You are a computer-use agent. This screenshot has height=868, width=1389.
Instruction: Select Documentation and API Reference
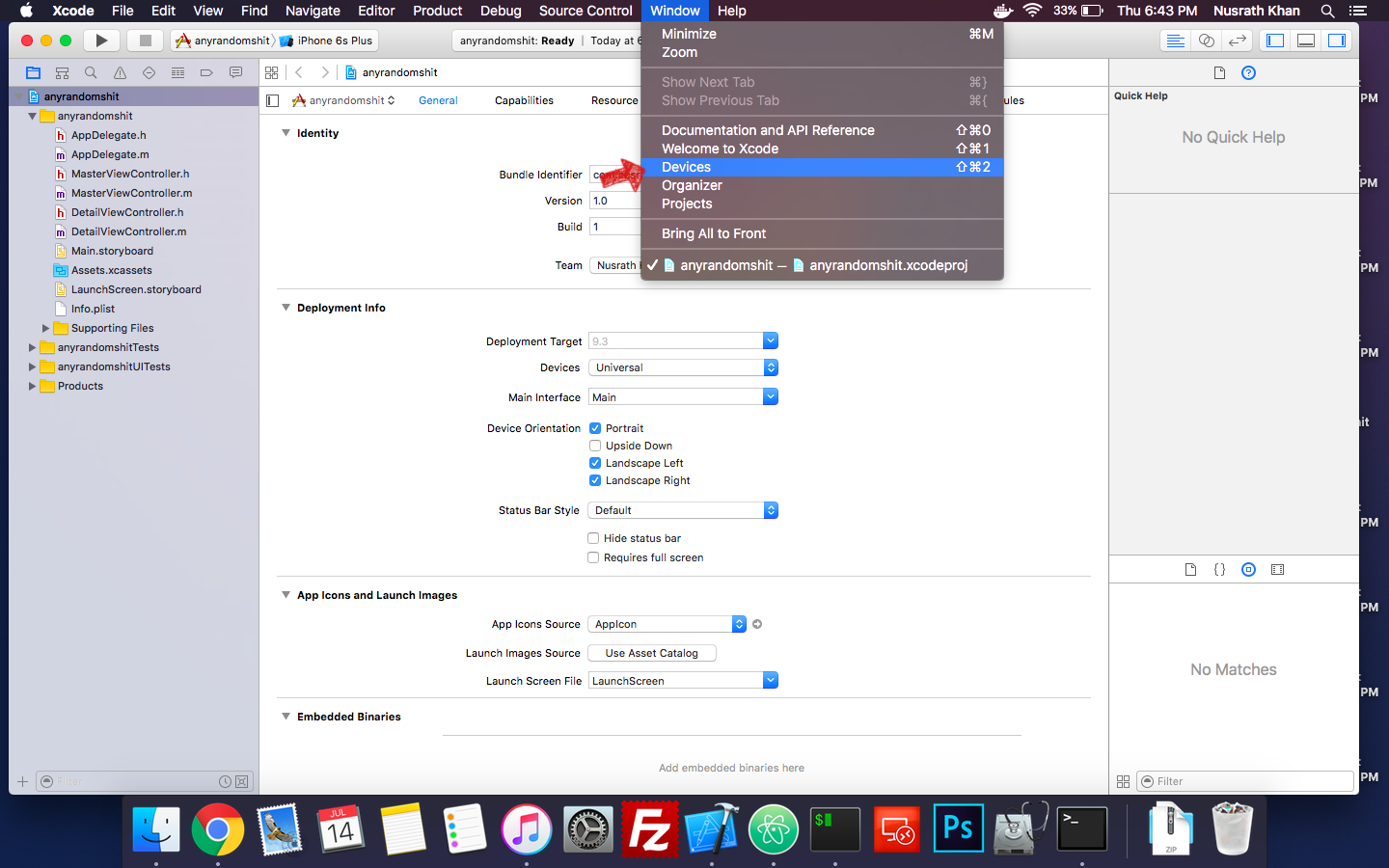click(823, 130)
